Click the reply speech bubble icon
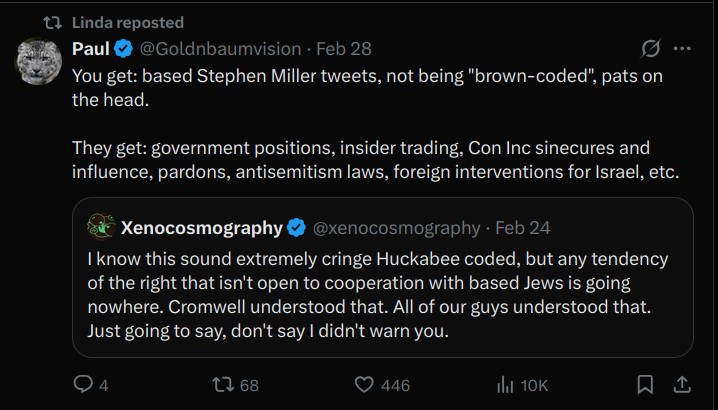718x410 pixels. pyautogui.click(x=83, y=384)
